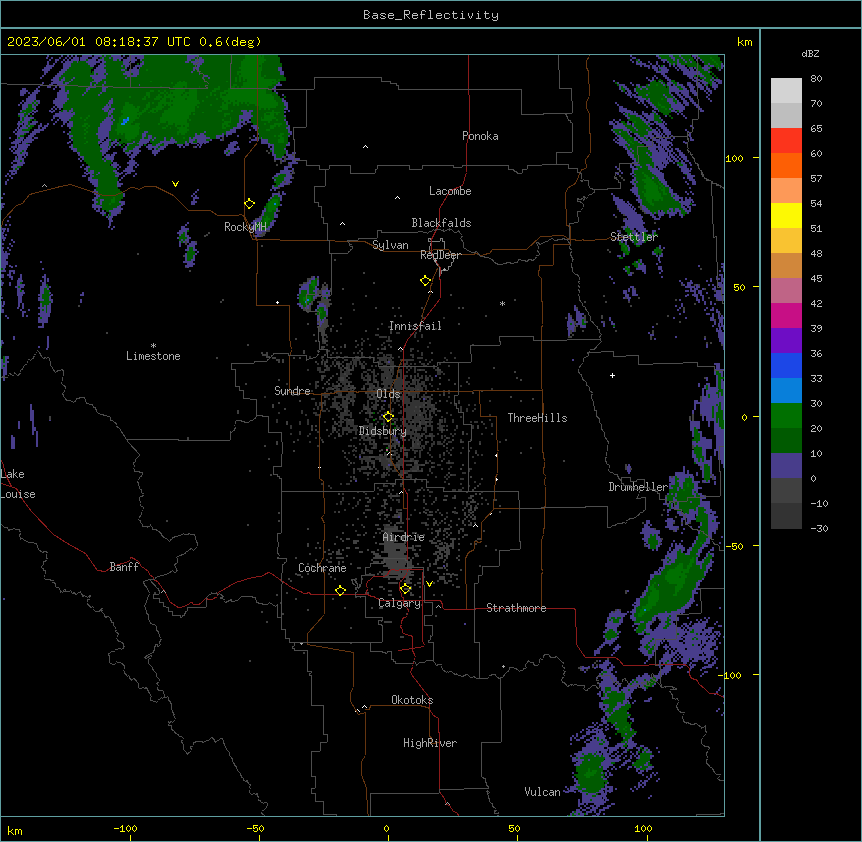
Task: Click the km unit label at bottom left
Action: 15,830
